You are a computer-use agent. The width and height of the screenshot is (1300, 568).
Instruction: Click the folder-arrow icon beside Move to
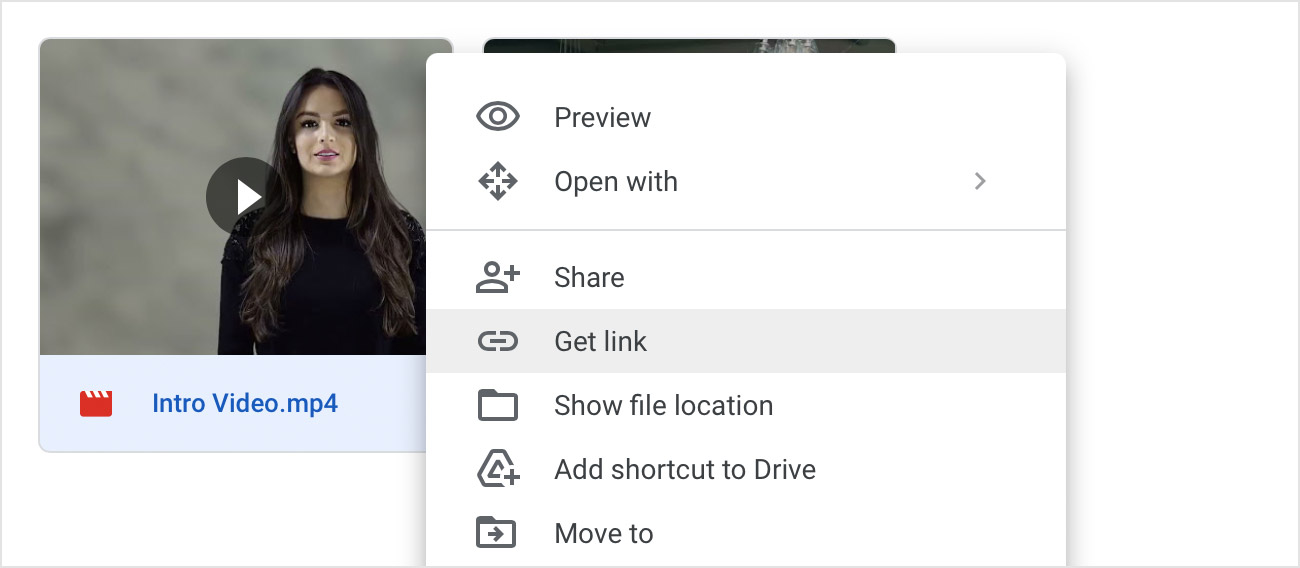[497, 533]
